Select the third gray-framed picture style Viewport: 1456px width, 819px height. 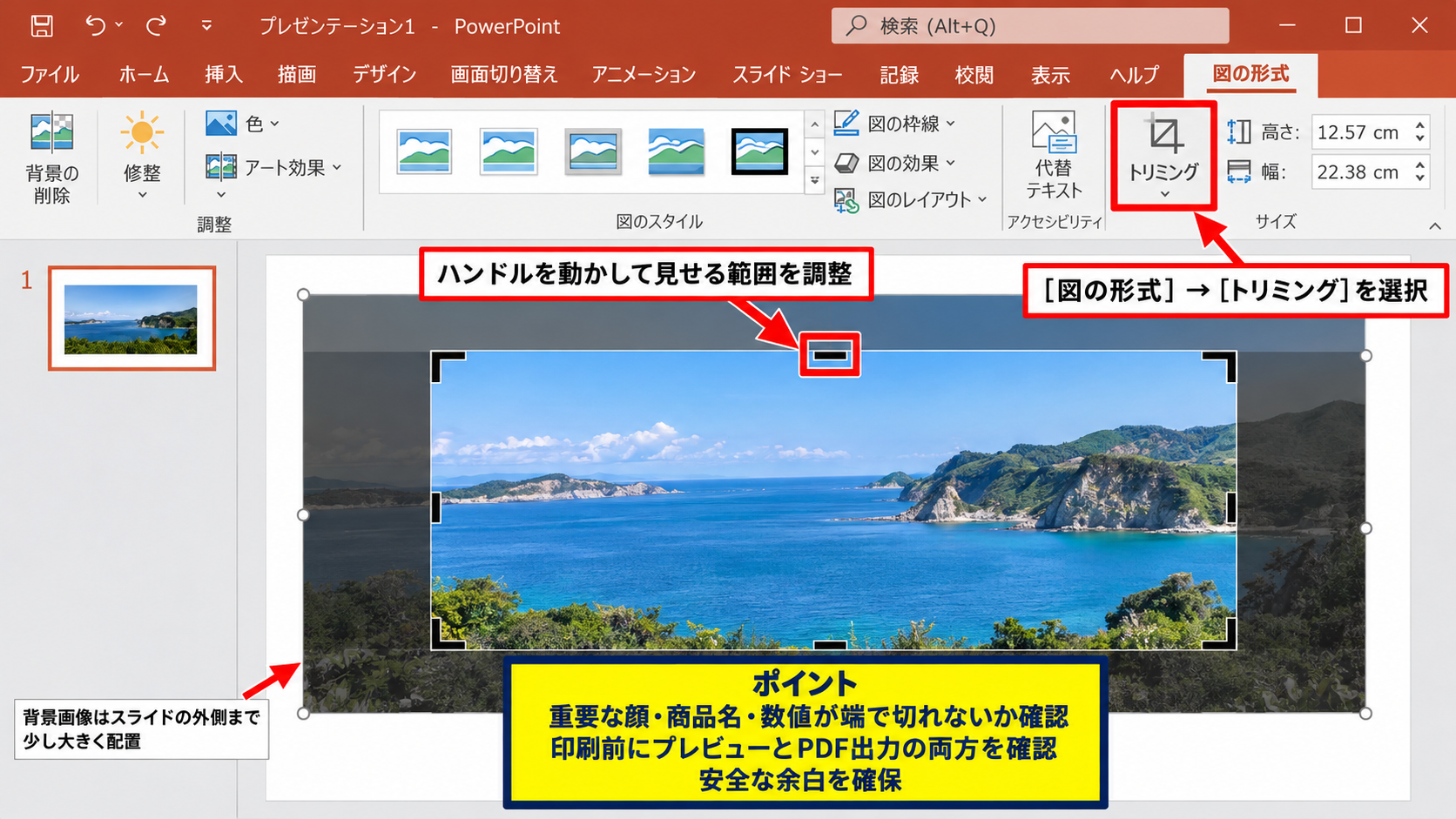pos(593,151)
